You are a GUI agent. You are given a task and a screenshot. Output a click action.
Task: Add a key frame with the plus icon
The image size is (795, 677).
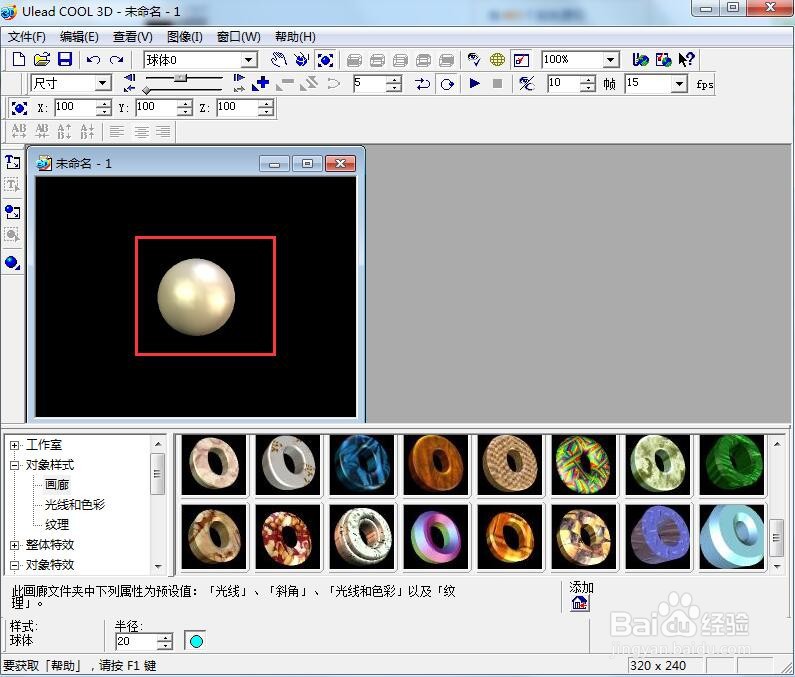pyautogui.click(x=261, y=83)
